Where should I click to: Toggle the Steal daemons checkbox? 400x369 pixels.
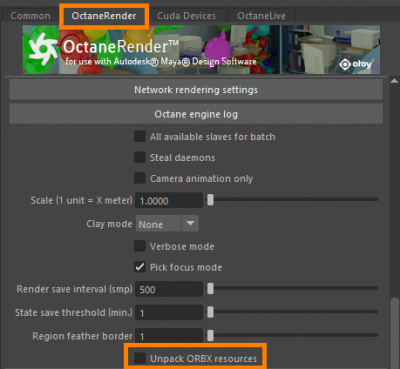coord(140,157)
